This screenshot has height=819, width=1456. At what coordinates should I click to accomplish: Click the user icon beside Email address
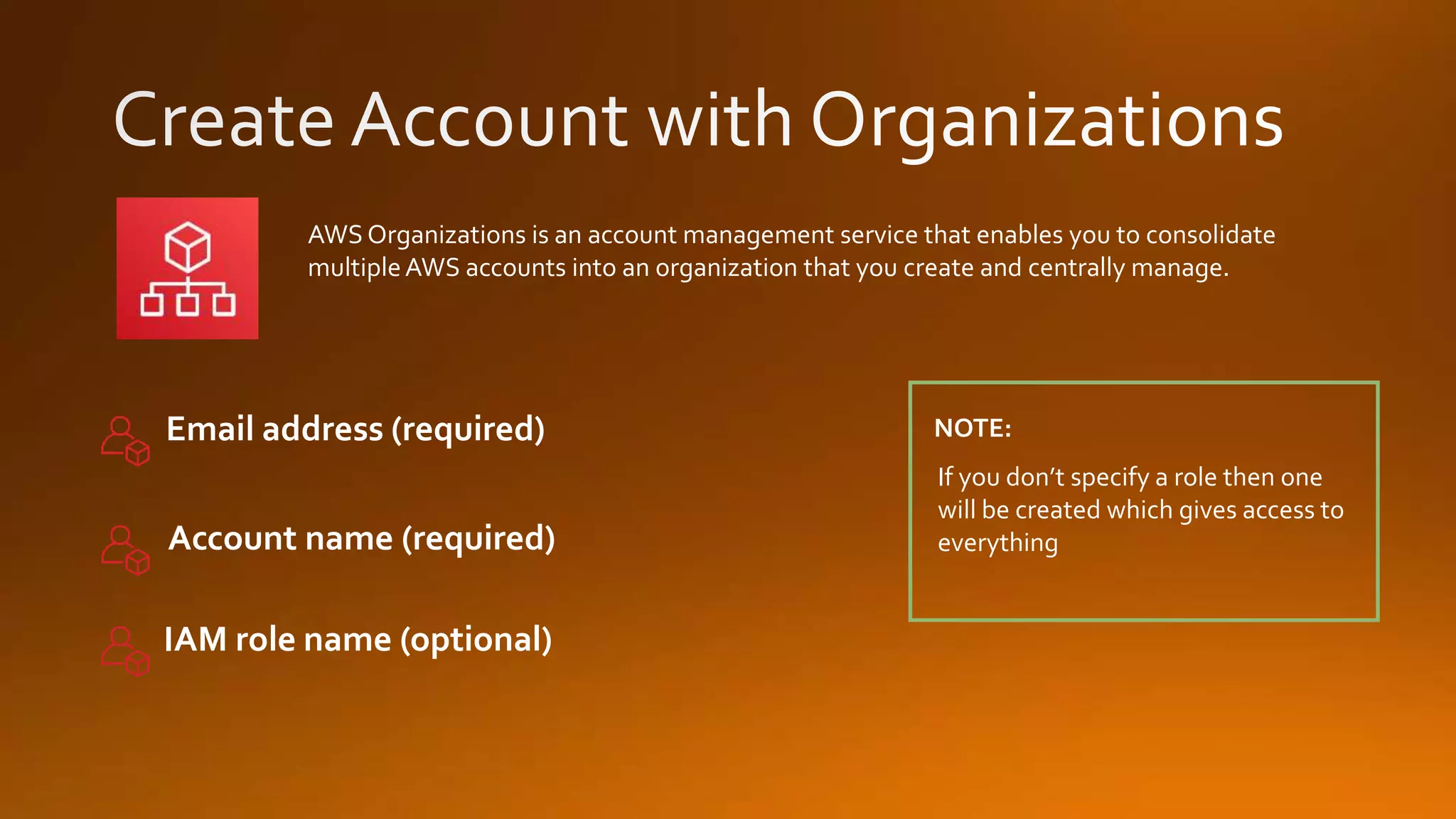point(125,441)
